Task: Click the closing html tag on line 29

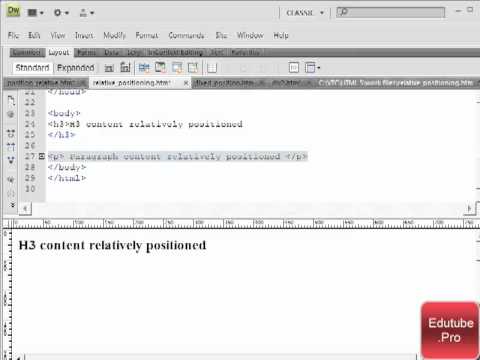Action: [x=67, y=178]
